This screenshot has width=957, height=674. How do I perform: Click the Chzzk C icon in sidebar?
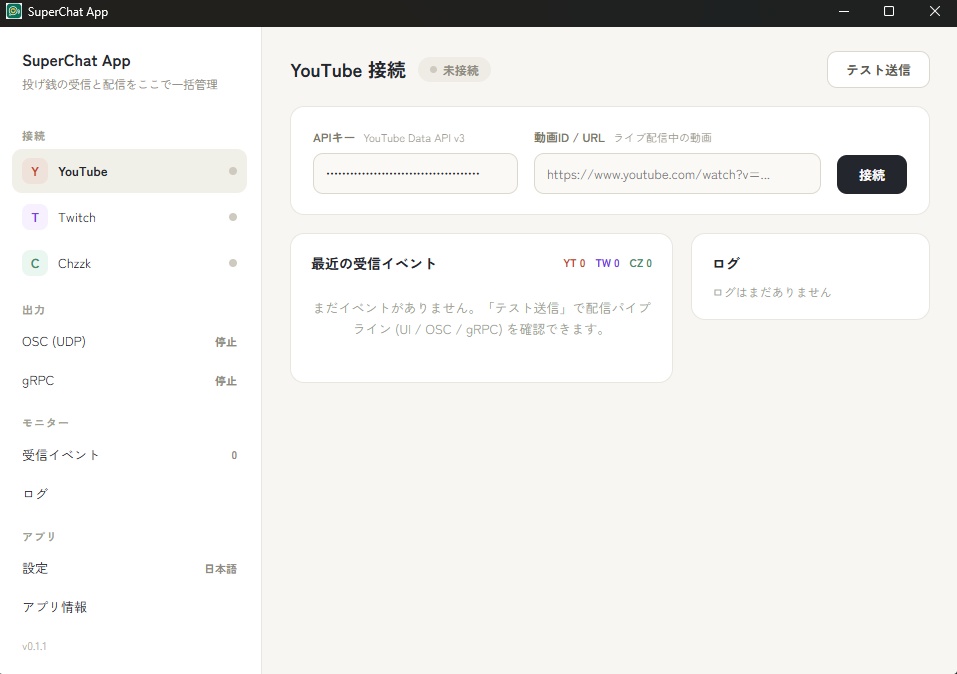(x=35, y=264)
